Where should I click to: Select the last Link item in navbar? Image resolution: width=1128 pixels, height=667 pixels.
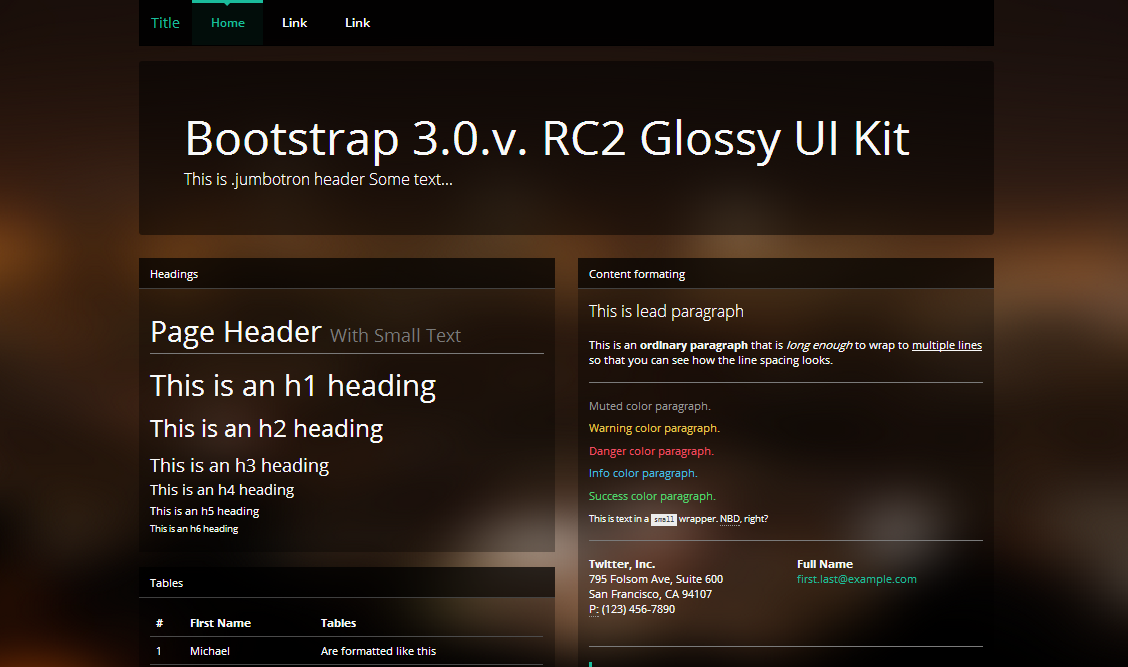click(x=358, y=23)
